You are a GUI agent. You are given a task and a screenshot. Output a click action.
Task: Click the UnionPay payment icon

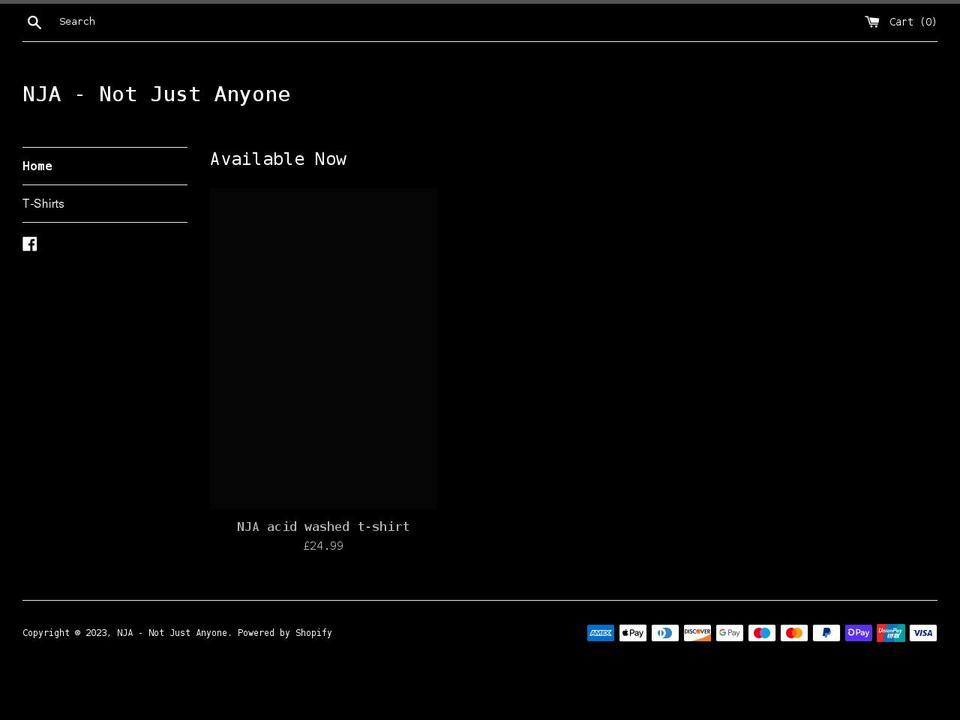pyautogui.click(x=891, y=632)
